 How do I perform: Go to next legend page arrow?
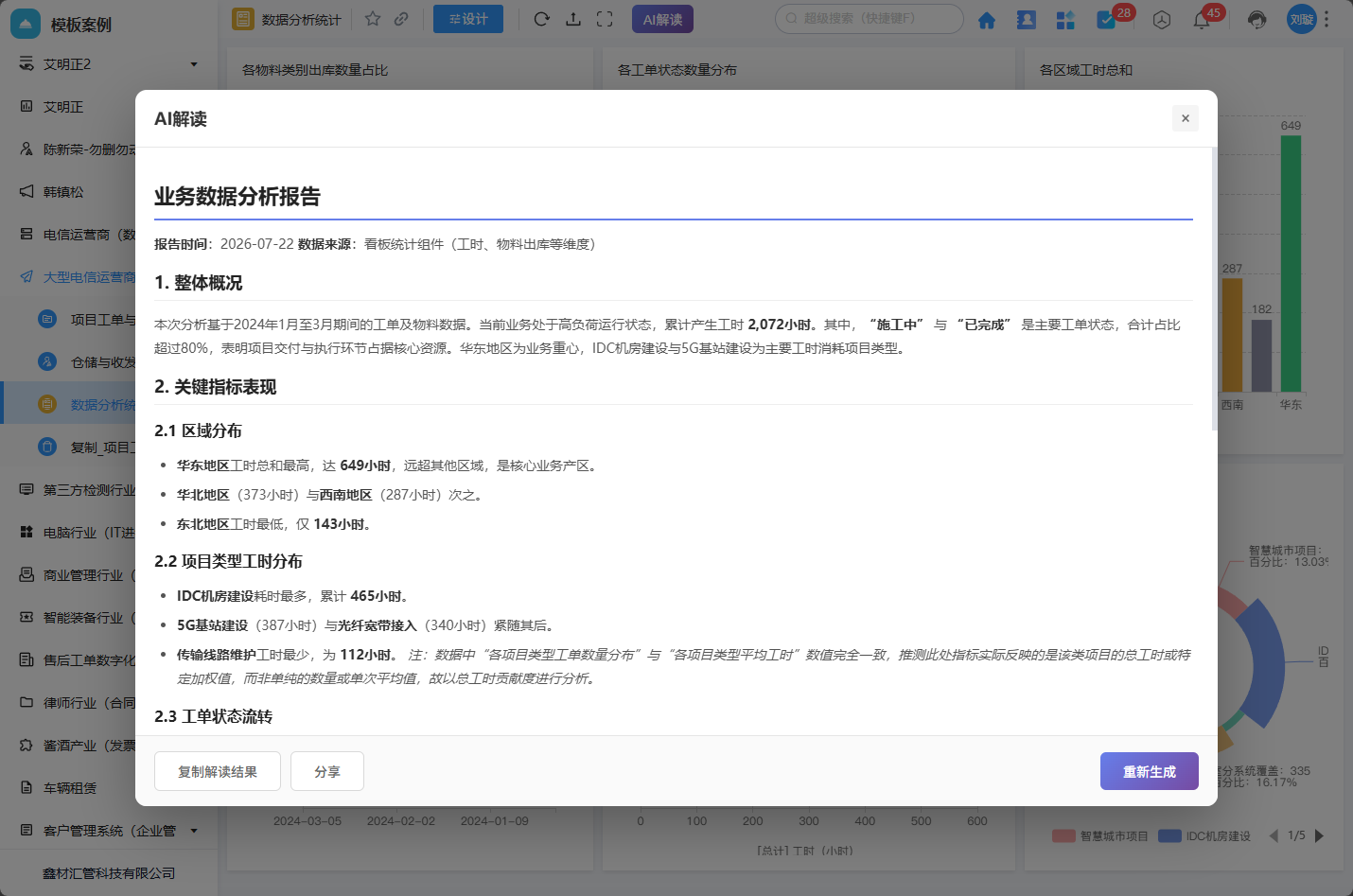[1319, 835]
